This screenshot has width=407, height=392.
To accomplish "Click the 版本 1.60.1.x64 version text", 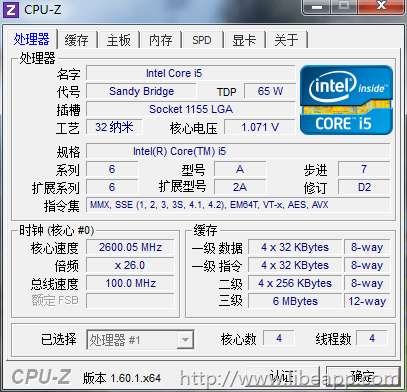I will point(122,378).
